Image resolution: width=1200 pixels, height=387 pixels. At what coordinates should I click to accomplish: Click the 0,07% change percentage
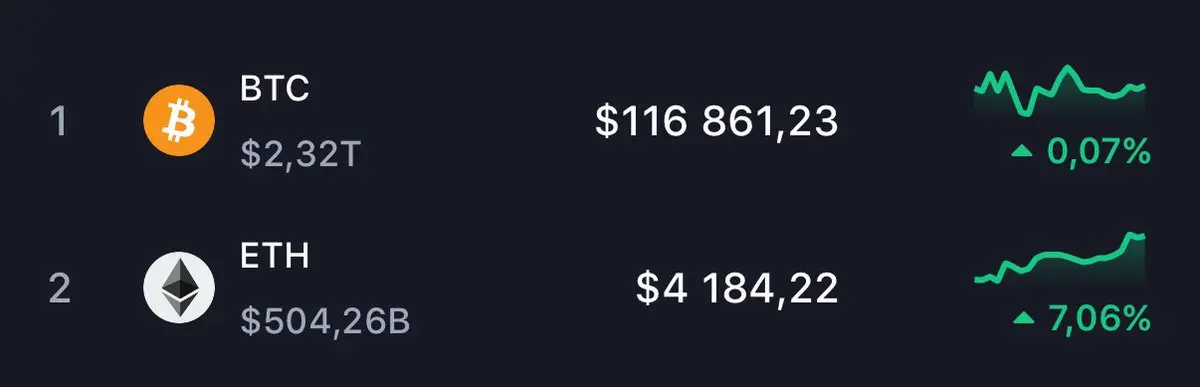point(1099,153)
